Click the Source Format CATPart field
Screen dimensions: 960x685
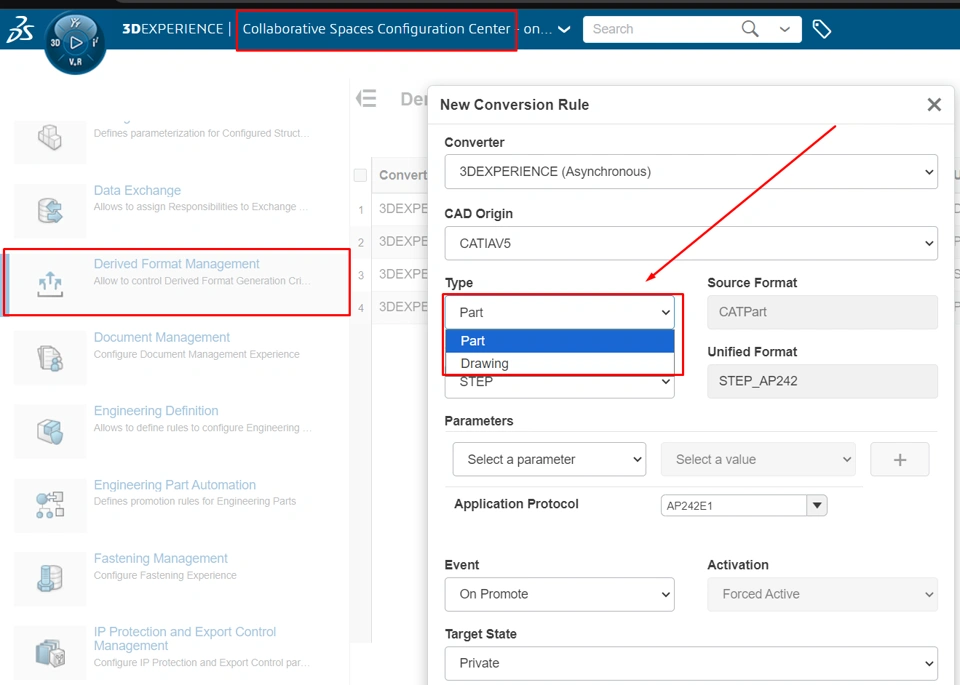click(x=822, y=312)
